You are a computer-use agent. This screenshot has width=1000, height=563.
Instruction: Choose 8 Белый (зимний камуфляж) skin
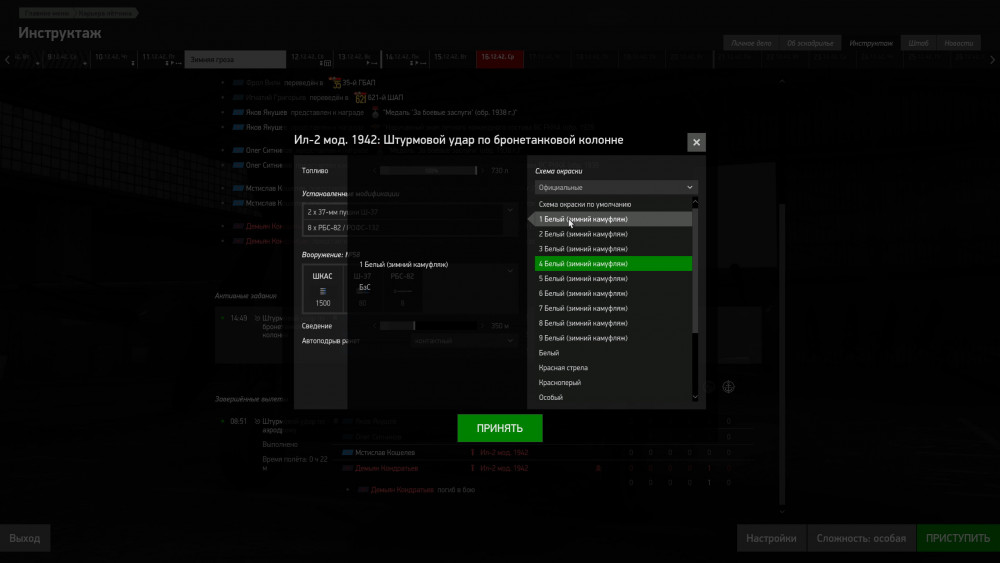[613, 323]
